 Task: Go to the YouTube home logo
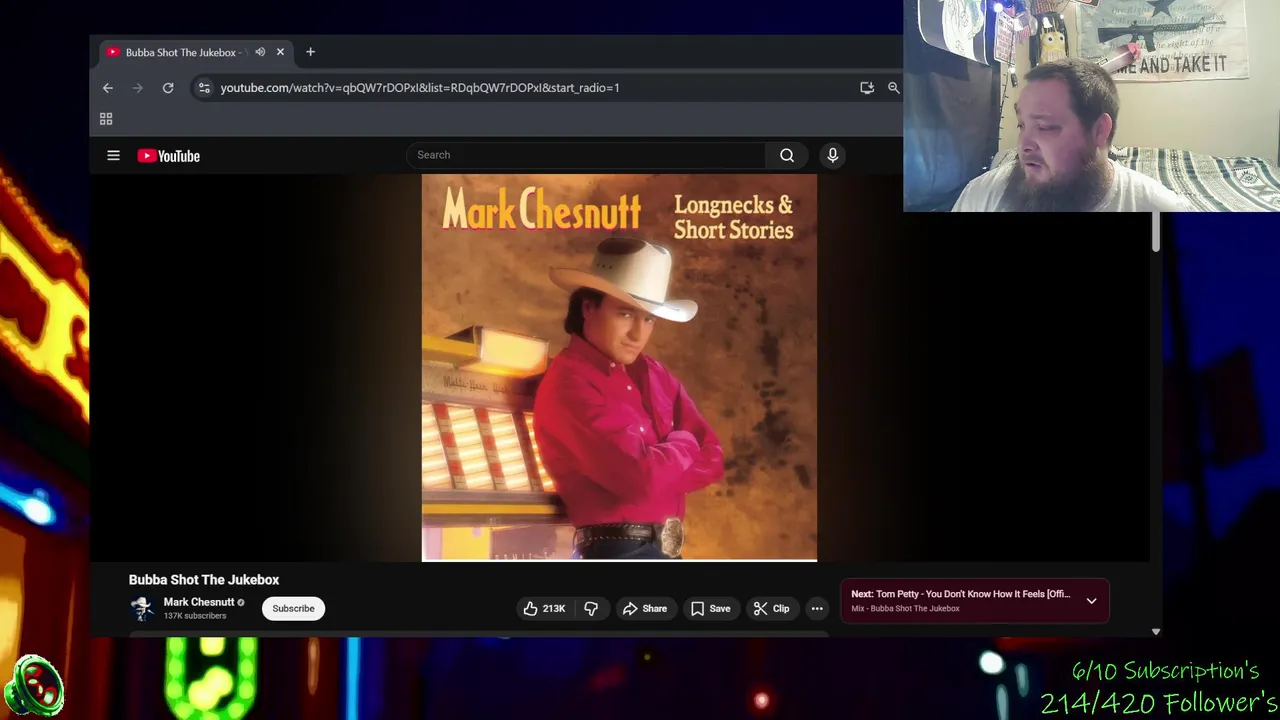pyautogui.click(x=169, y=156)
